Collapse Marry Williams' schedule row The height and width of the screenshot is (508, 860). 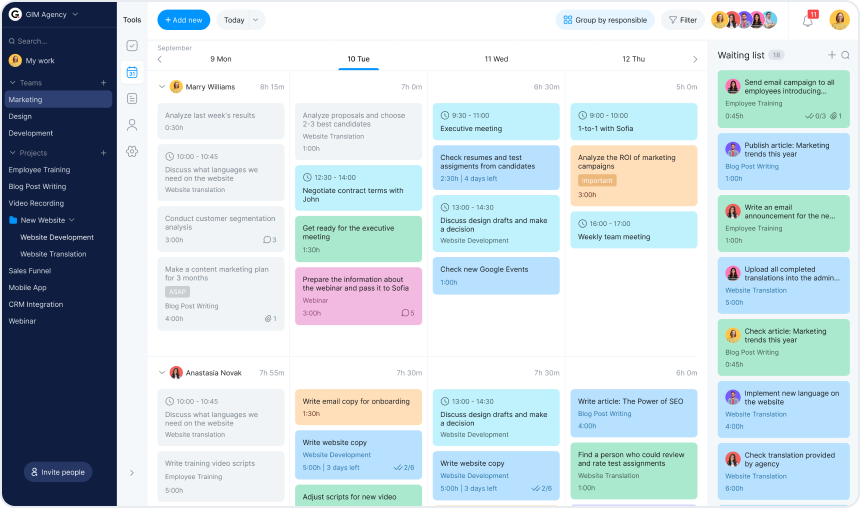tap(162, 87)
